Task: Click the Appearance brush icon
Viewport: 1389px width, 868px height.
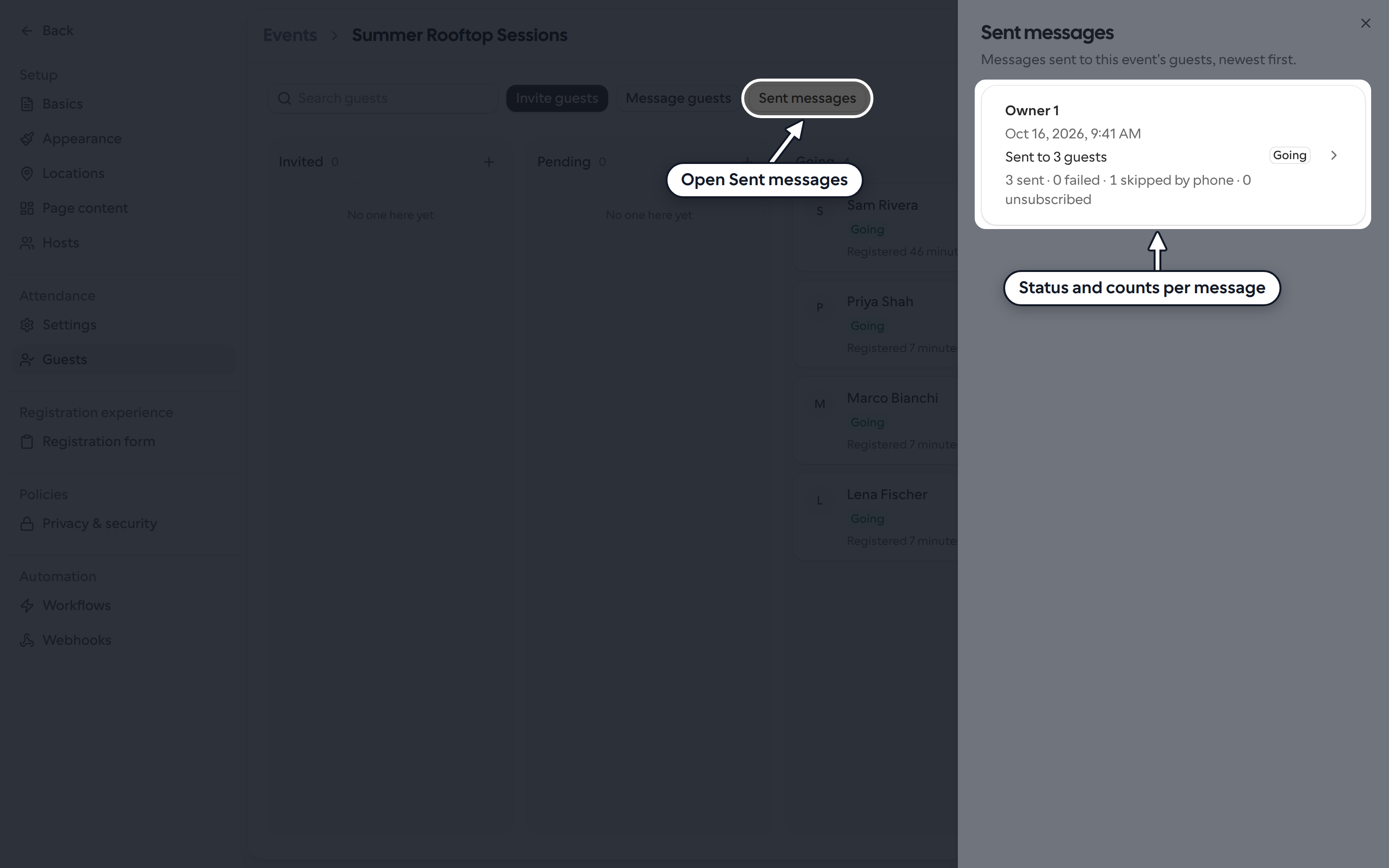Action: (x=27, y=139)
